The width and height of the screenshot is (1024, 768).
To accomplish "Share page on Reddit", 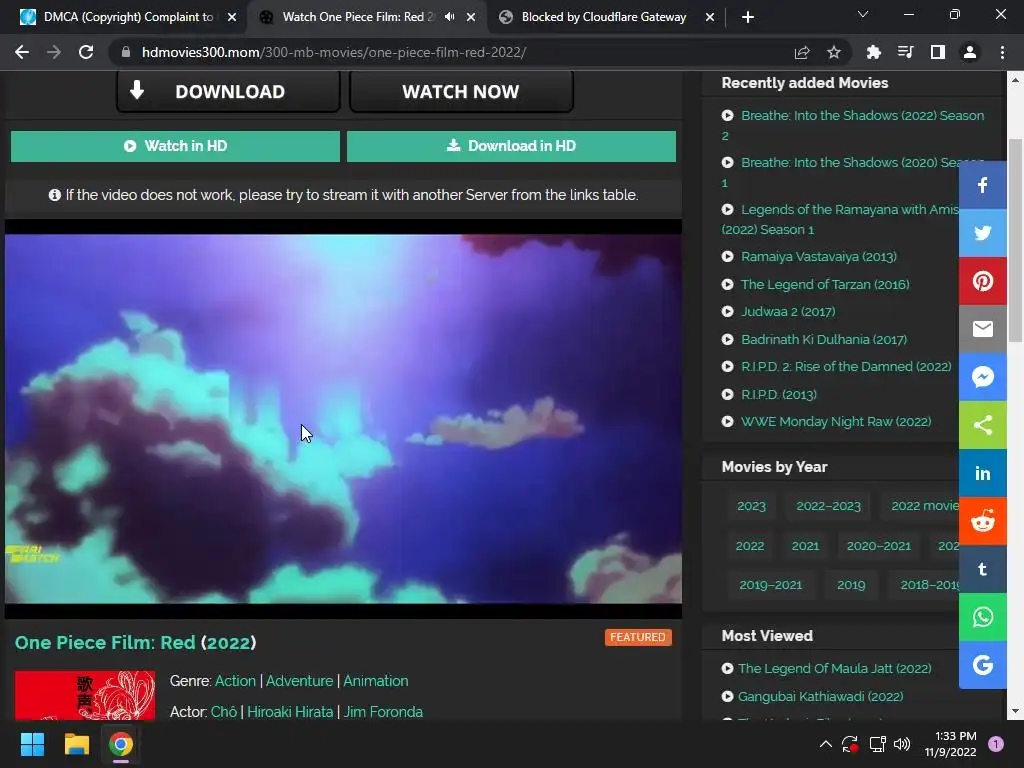I will coord(982,521).
